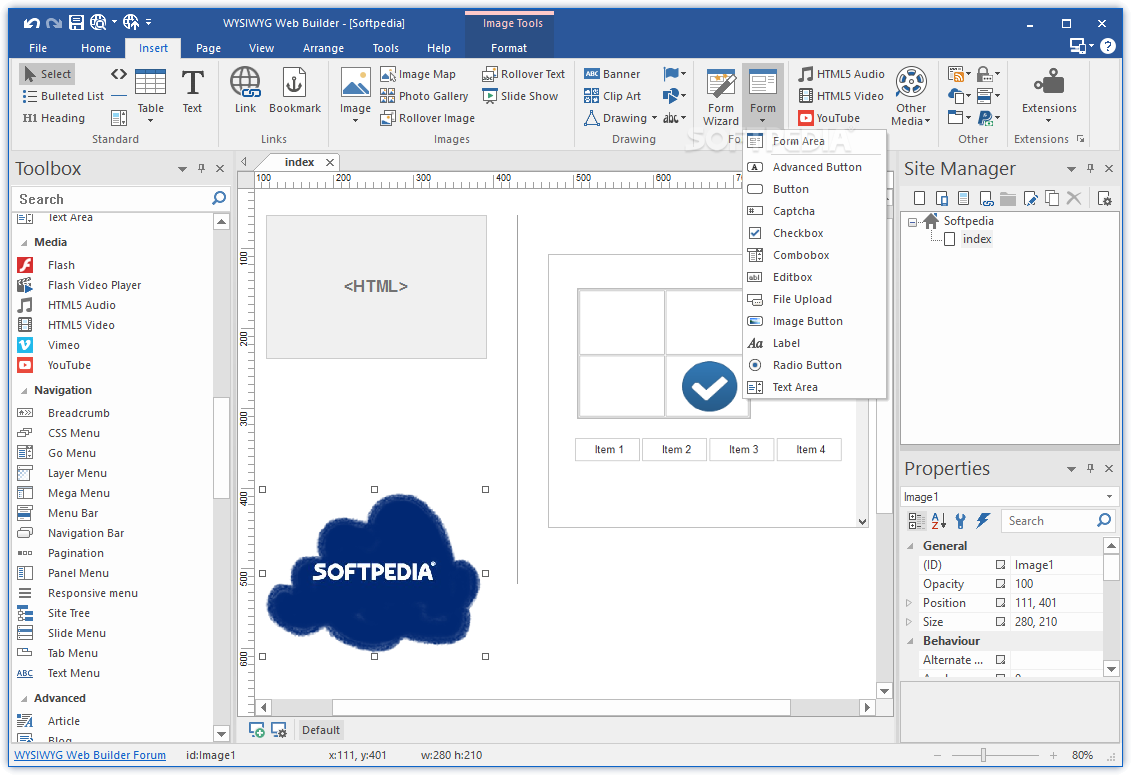Expand the Position property
1131x775 pixels.
[x=910, y=603]
